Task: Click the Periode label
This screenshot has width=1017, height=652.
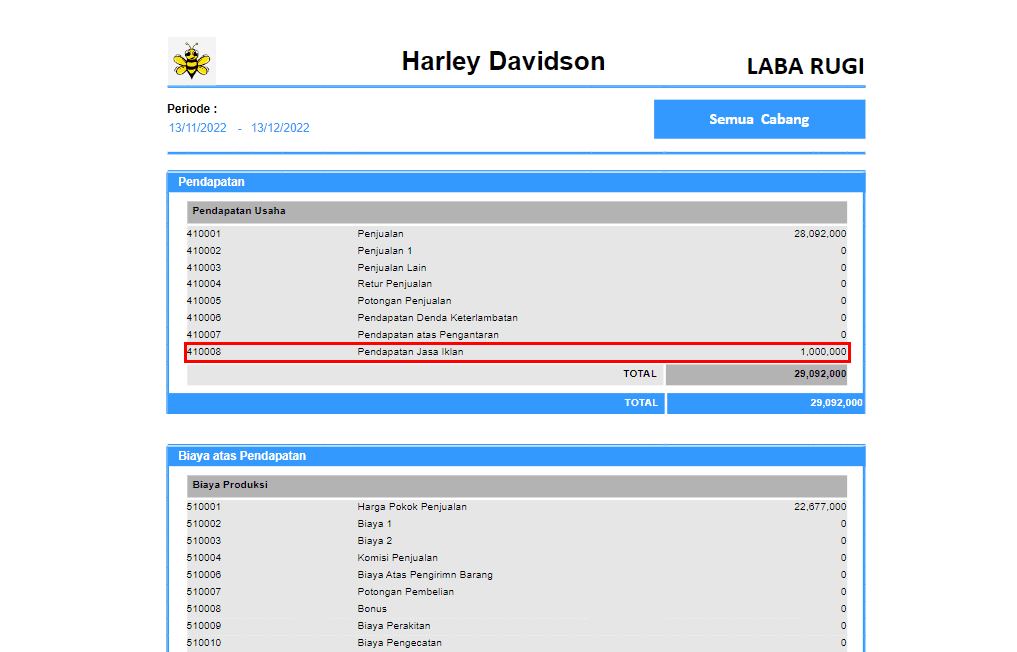Action: 192,109
